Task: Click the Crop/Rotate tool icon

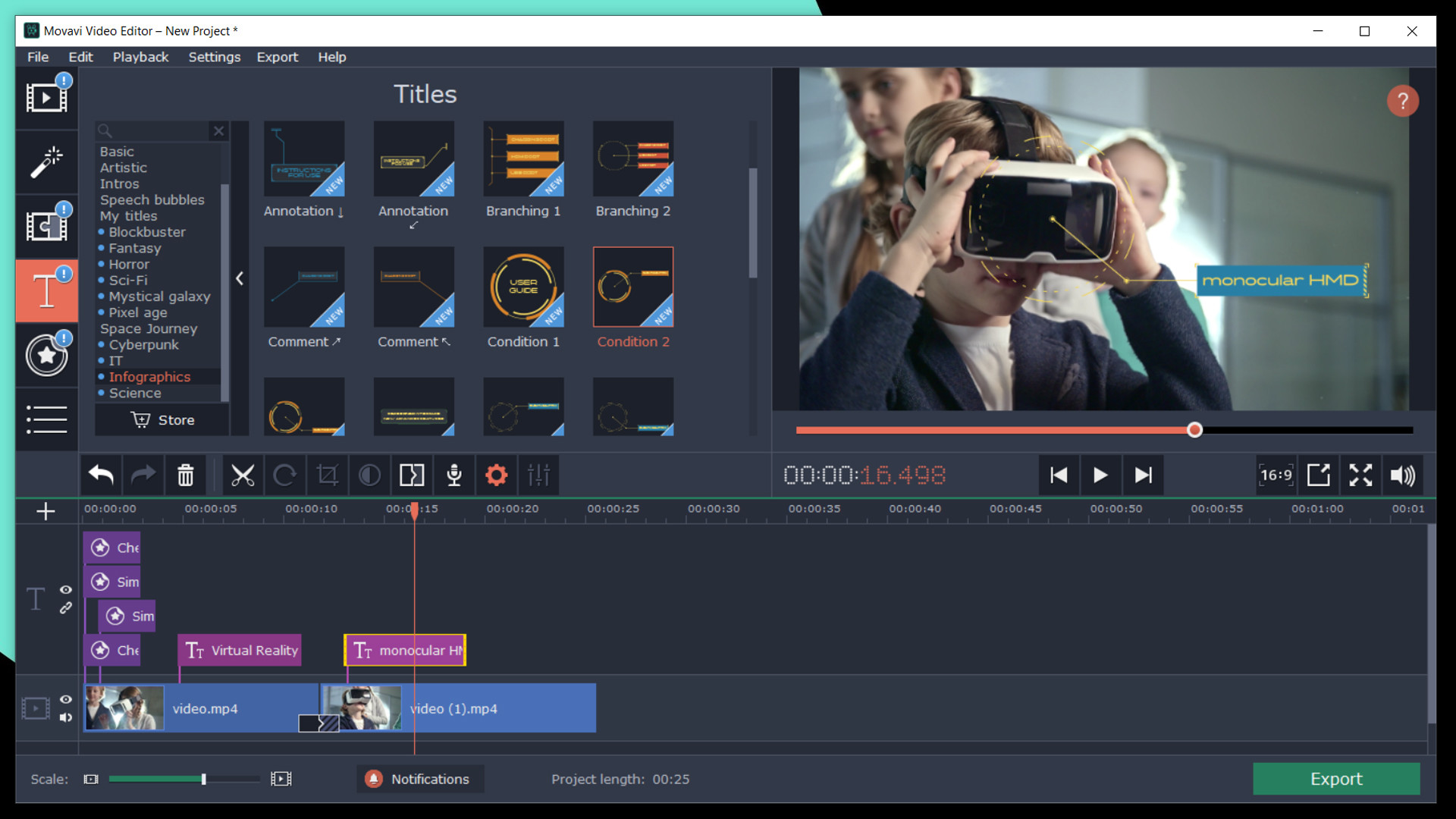Action: point(326,476)
